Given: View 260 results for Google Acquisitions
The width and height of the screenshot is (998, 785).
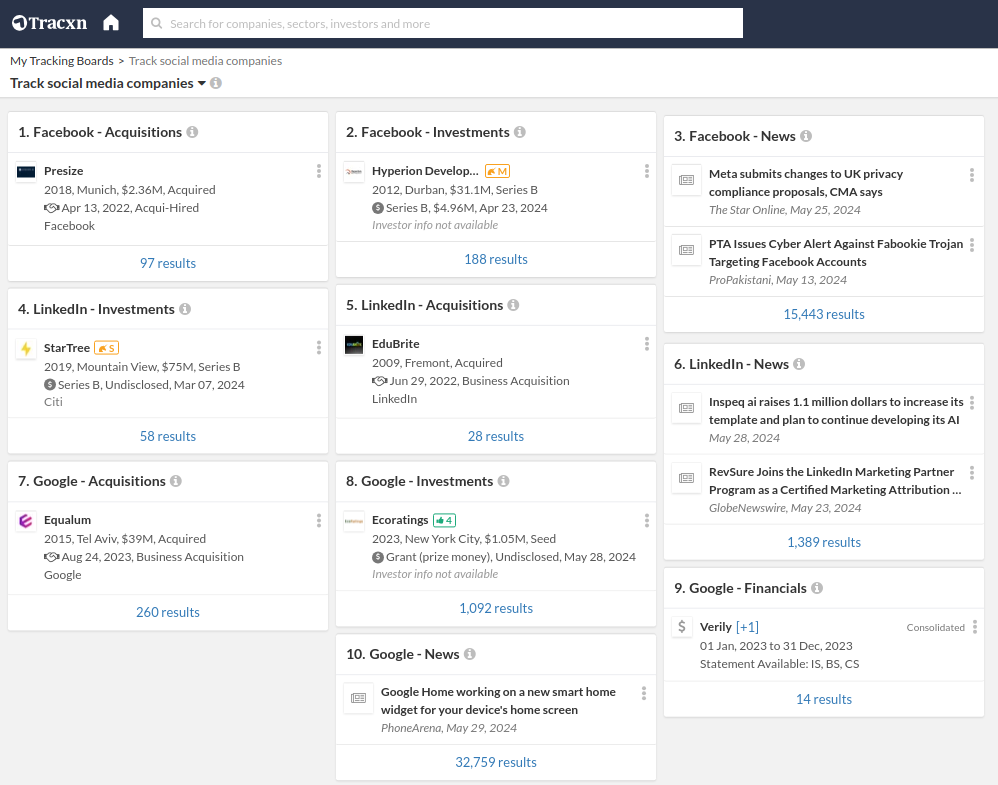Looking at the screenshot, I should click(x=168, y=612).
